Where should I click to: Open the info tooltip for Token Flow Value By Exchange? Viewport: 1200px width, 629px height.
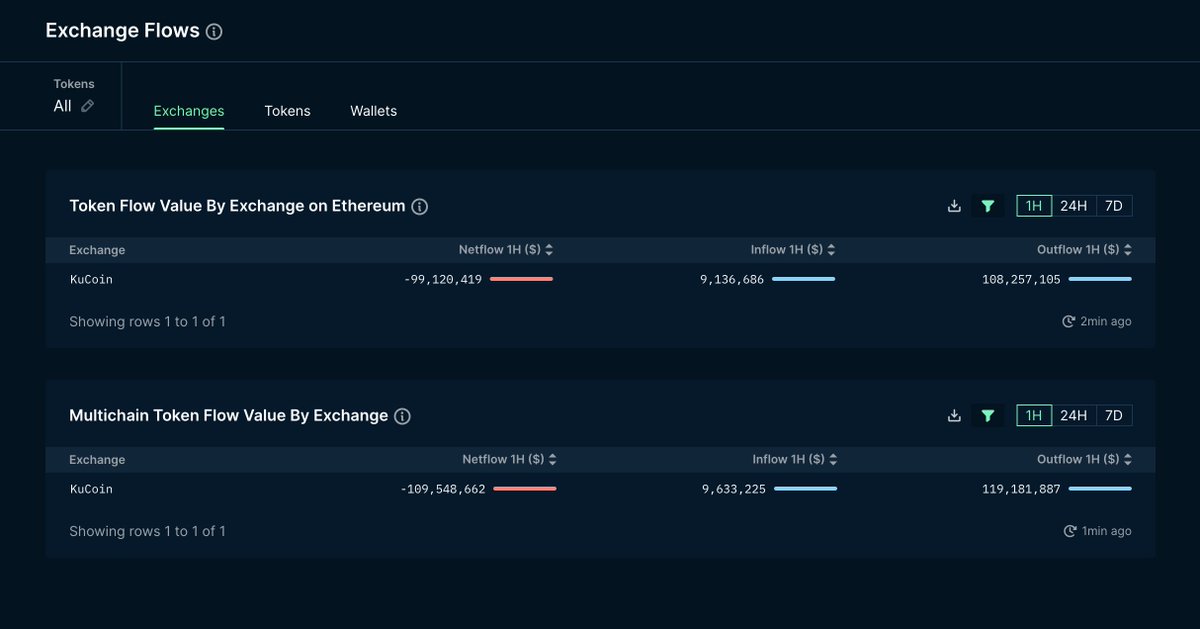click(x=420, y=206)
